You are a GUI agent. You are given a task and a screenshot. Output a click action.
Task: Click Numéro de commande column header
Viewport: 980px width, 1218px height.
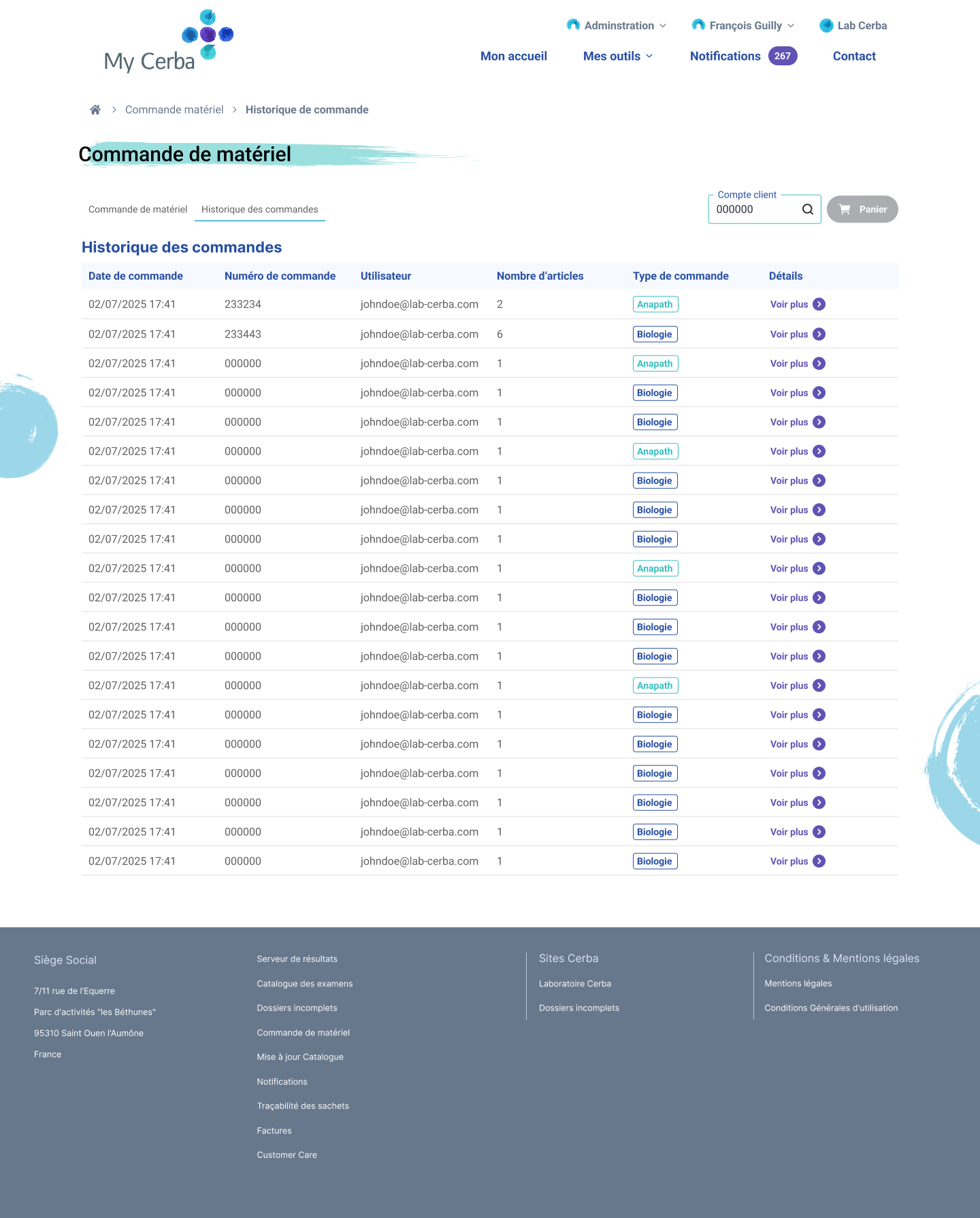[280, 276]
